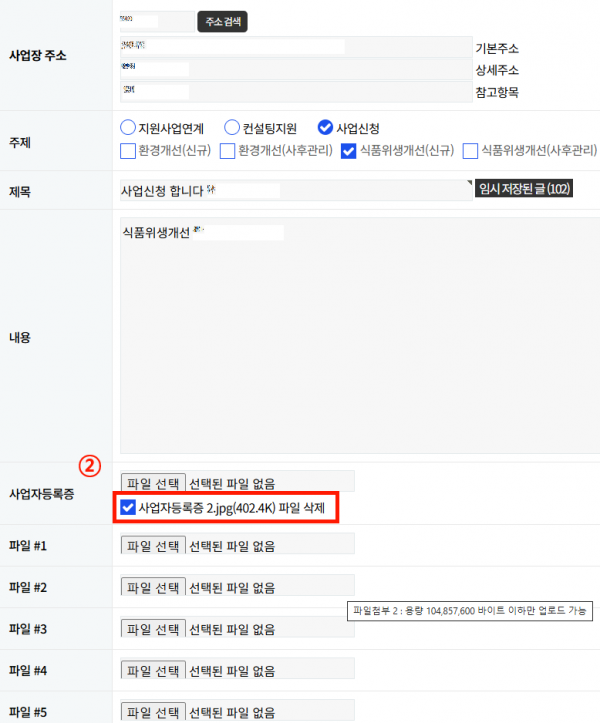Toggle the 사업자등록증 2.jpg 파일 삭제 checkbox
The image size is (600, 723).
pyautogui.click(x=128, y=508)
